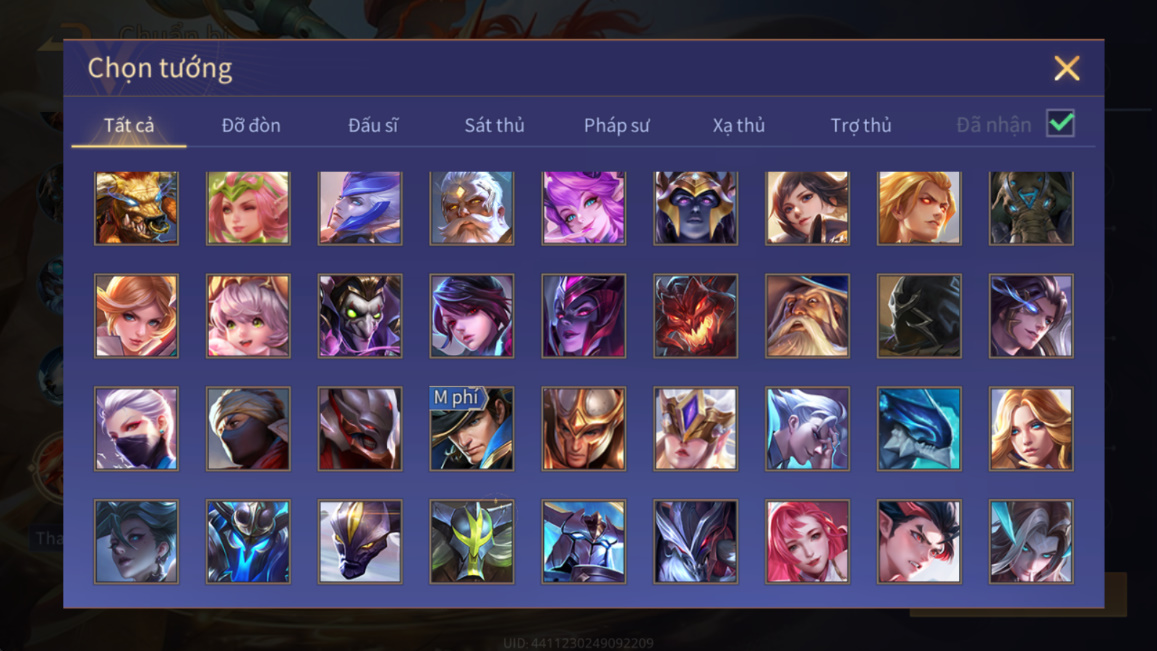Viewport: 1157px width, 651px height.
Task: Switch to the Trợ thủ tab
Action: coord(861,125)
